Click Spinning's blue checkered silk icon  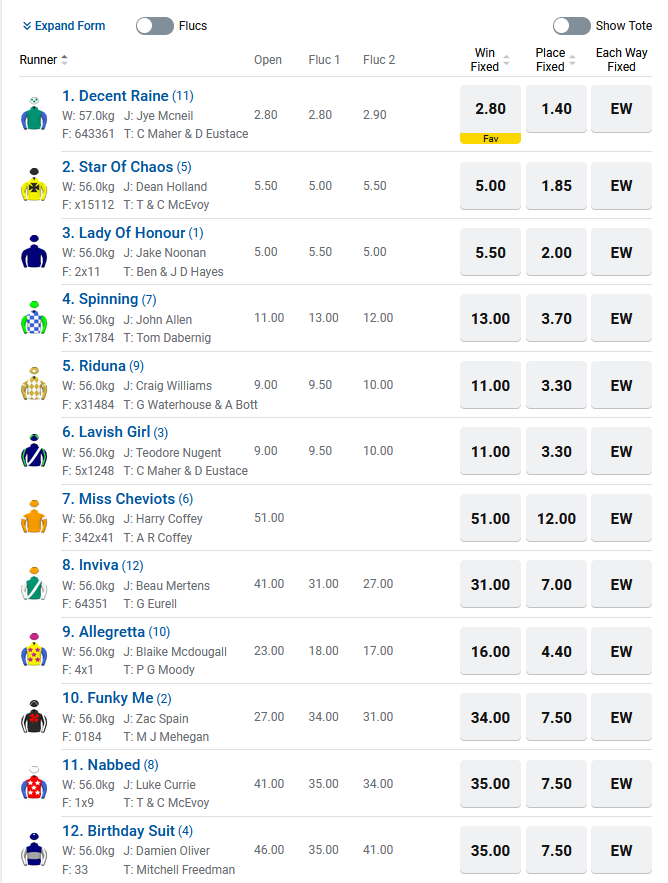click(x=34, y=318)
